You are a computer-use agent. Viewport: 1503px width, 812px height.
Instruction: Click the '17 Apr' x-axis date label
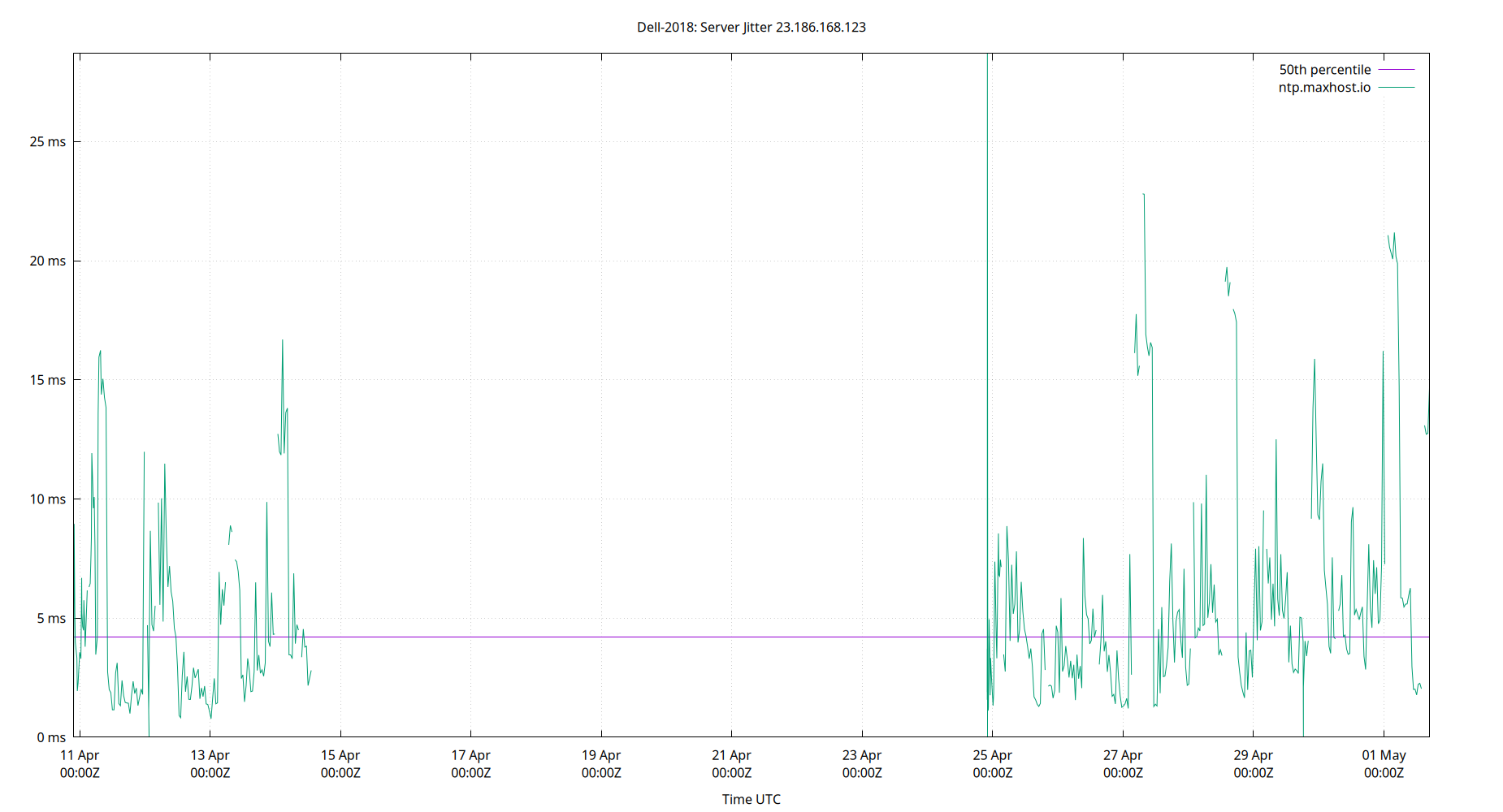[471, 755]
